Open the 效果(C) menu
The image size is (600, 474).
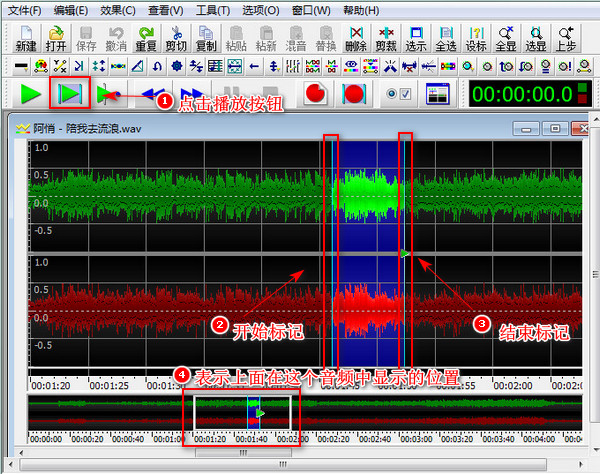[x=118, y=10]
